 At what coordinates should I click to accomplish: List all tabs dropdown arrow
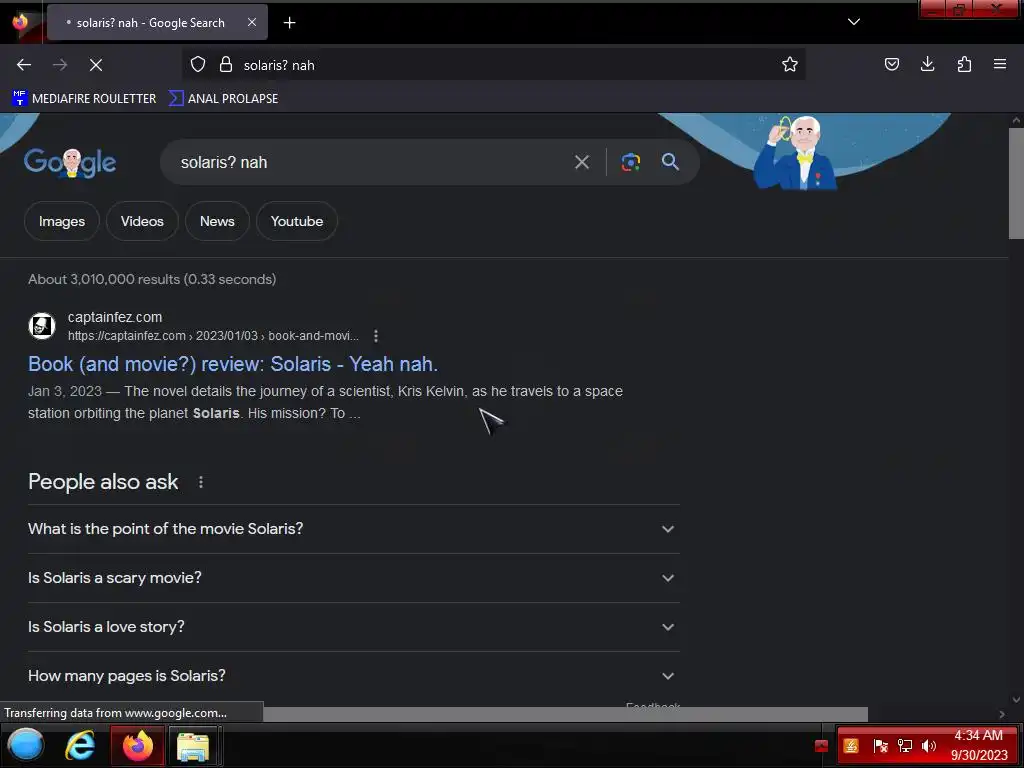coord(854,22)
